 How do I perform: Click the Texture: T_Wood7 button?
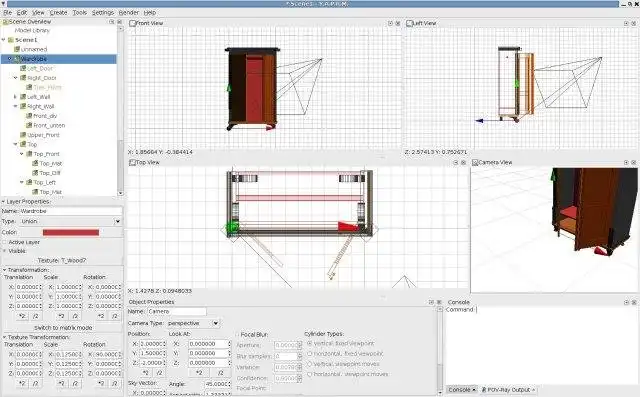(x=62, y=260)
